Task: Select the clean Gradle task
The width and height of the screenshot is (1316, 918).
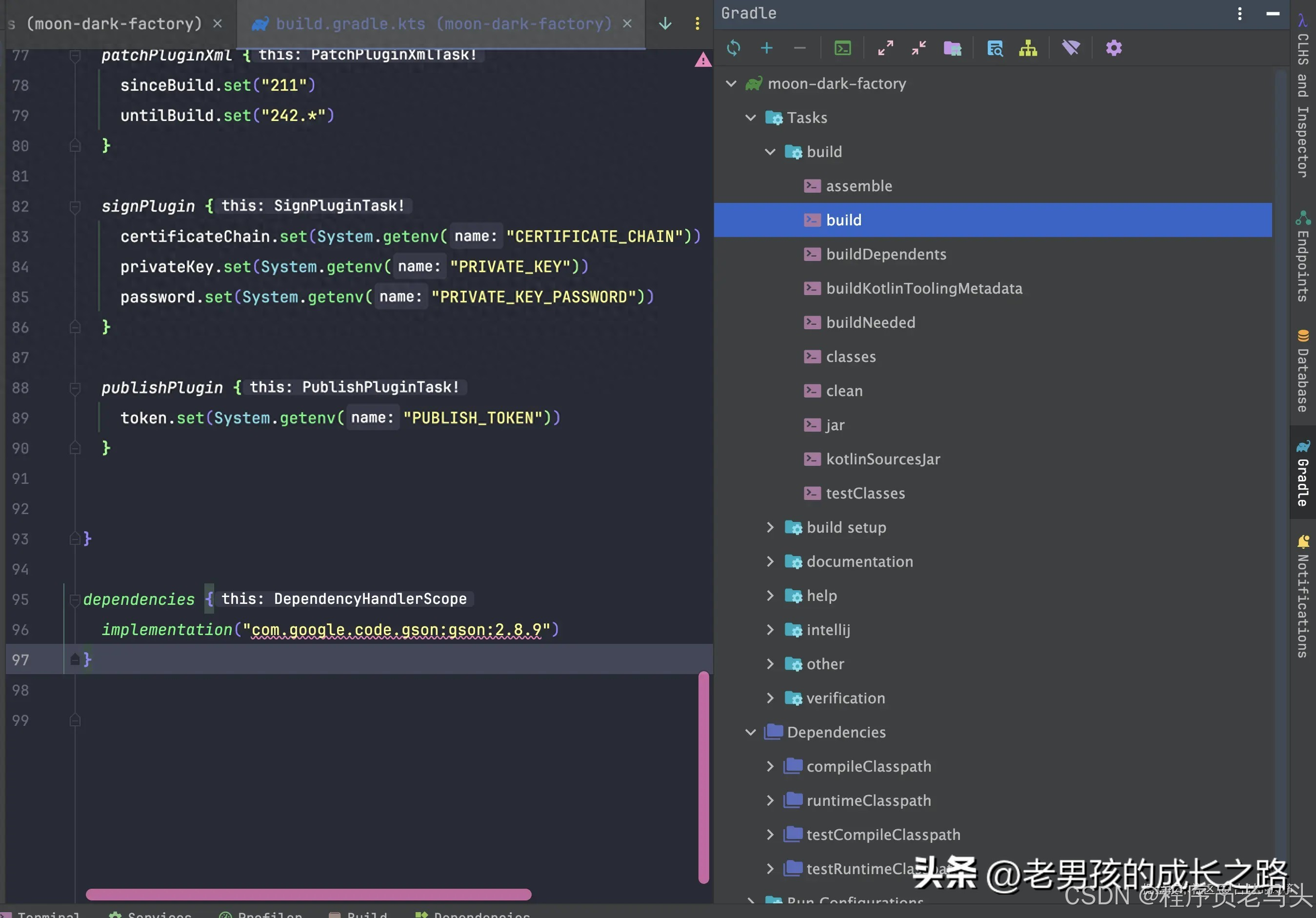Action: [844, 391]
